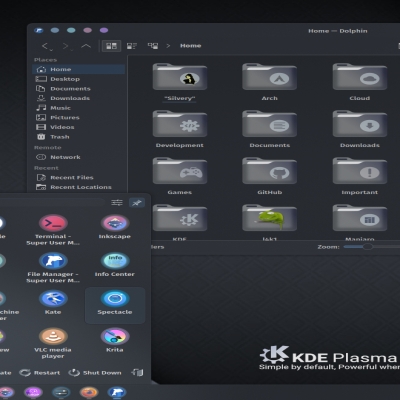Open launcher configure settings icon
The width and height of the screenshot is (400, 400).
tap(117, 203)
